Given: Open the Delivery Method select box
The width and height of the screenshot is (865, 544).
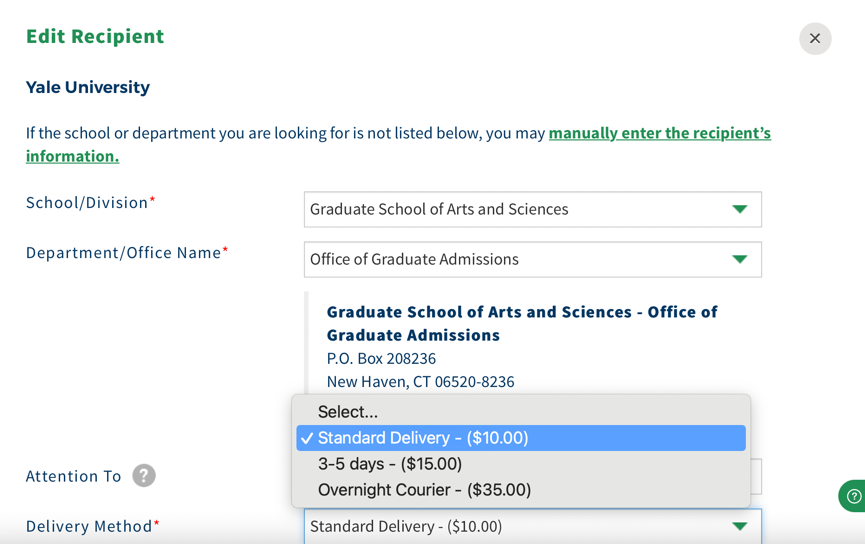Looking at the screenshot, I should coord(520,526).
